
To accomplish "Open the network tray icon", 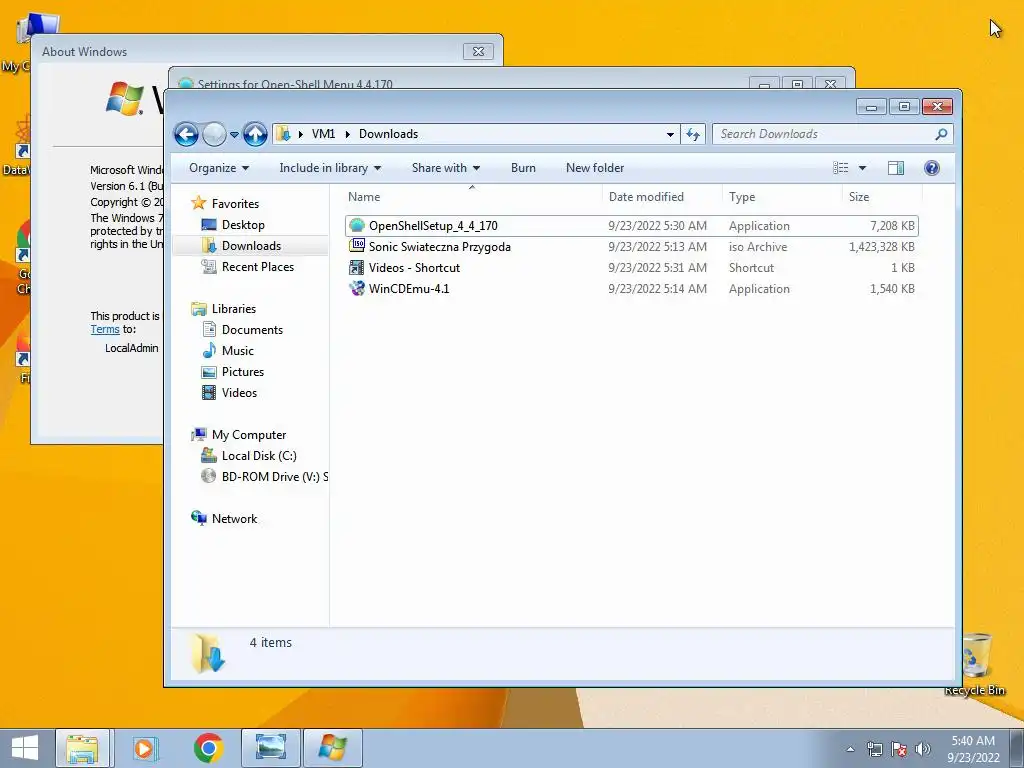I will (874, 749).
